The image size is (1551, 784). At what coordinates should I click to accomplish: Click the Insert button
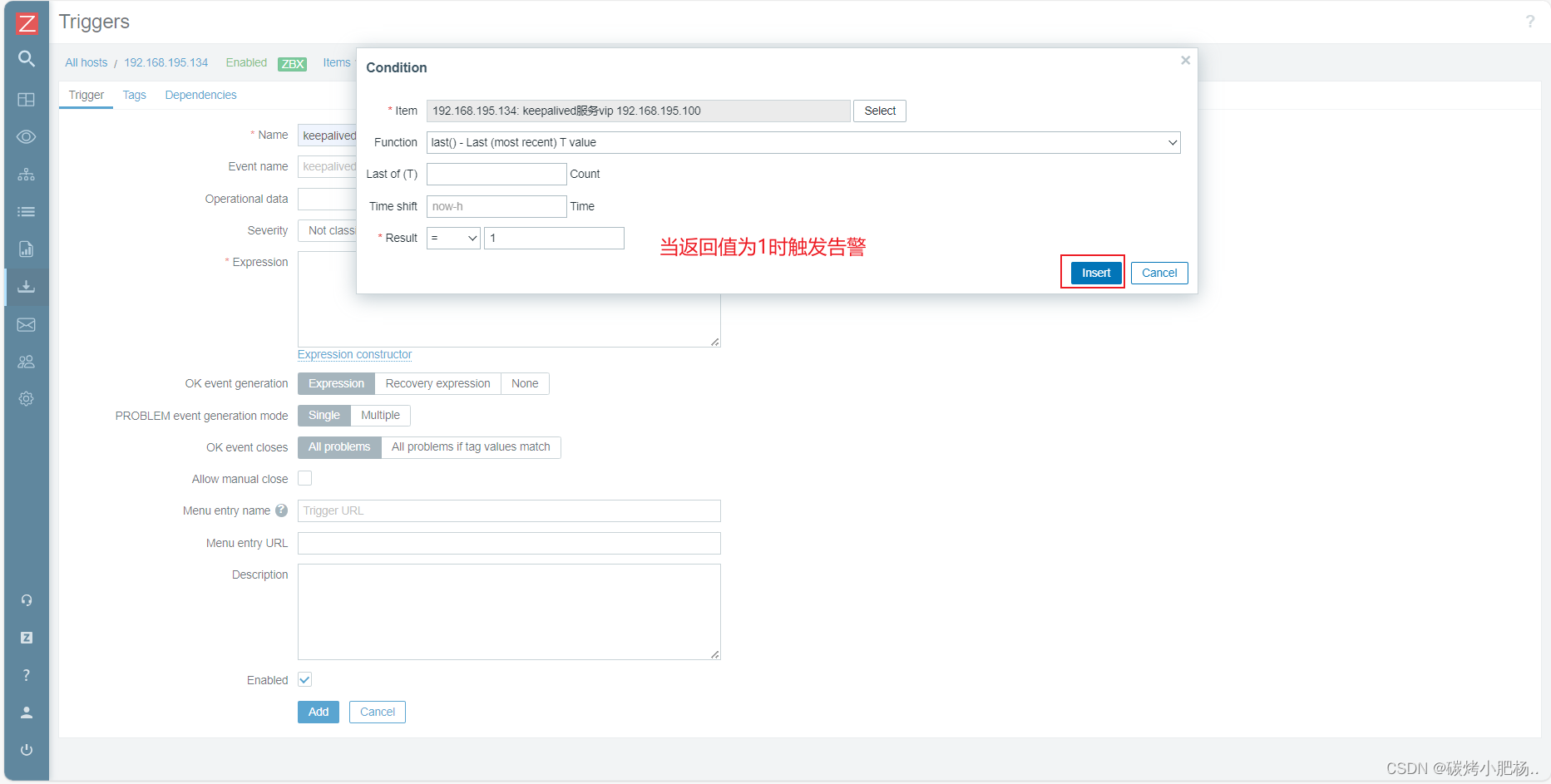1096,273
